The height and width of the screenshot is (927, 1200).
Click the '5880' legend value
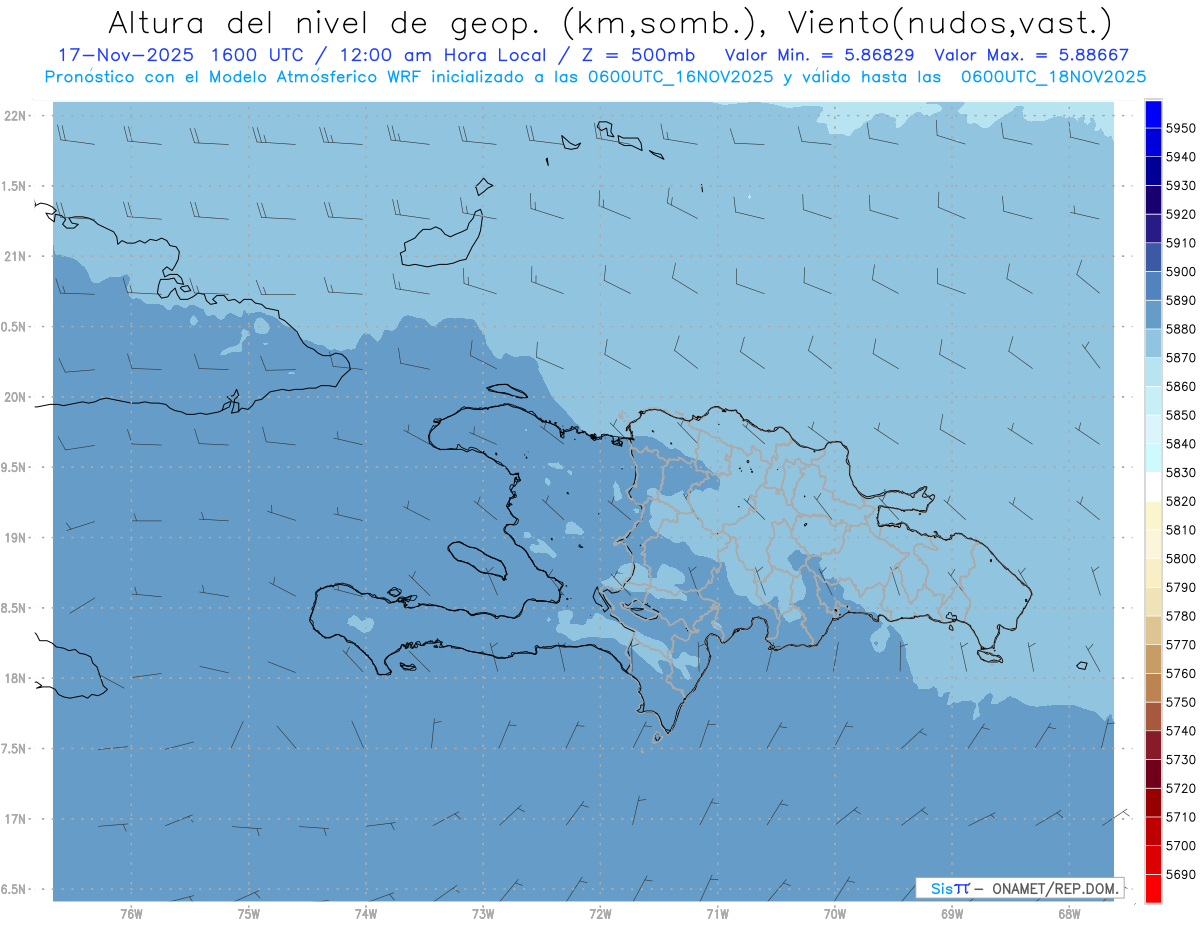[1181, 329]
